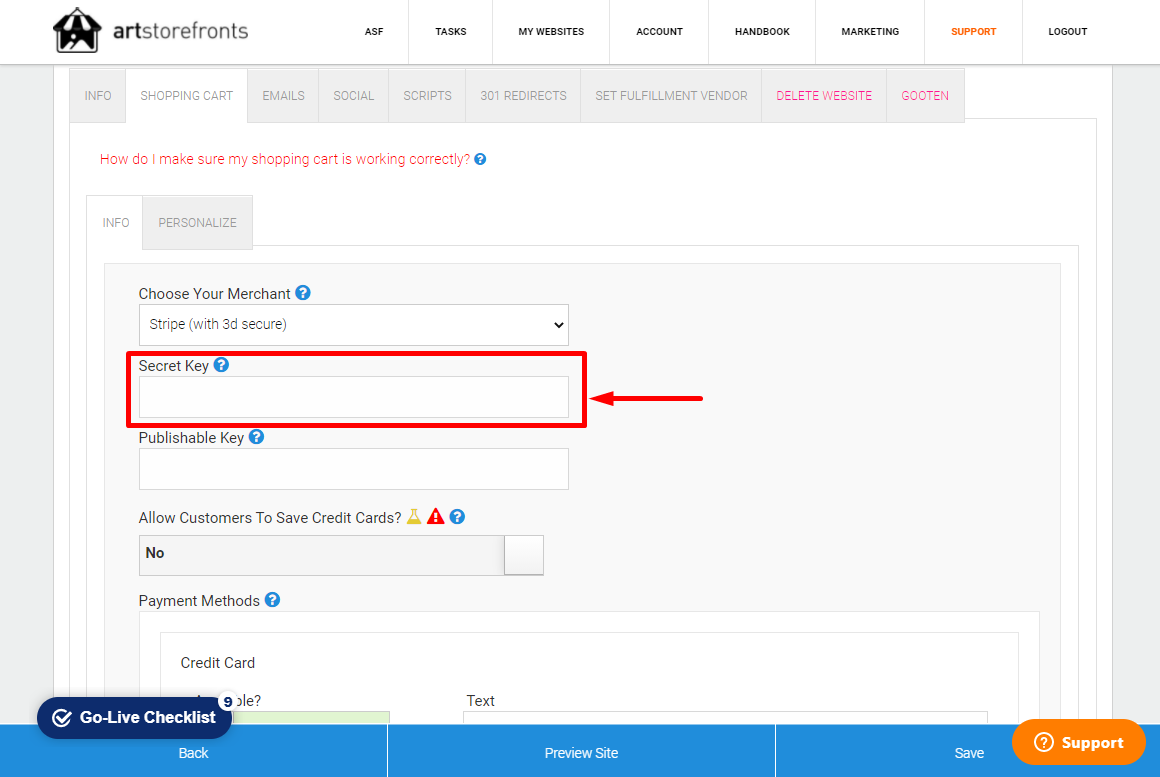
Task: Open SET FULFILLMENT VENDOR tab
Action: 671,95
